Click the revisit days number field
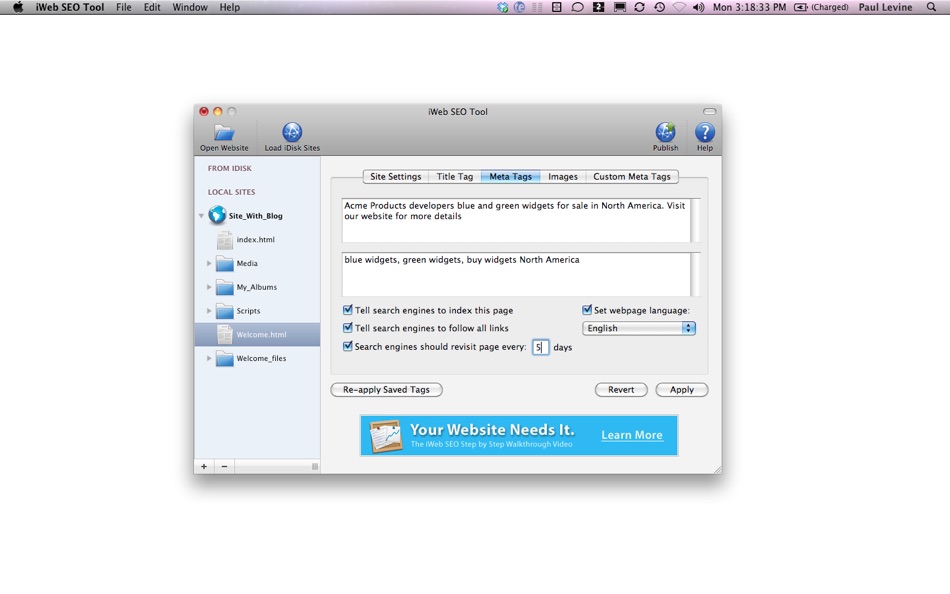This screenshot has width=950, height=594. click(540, 347)
